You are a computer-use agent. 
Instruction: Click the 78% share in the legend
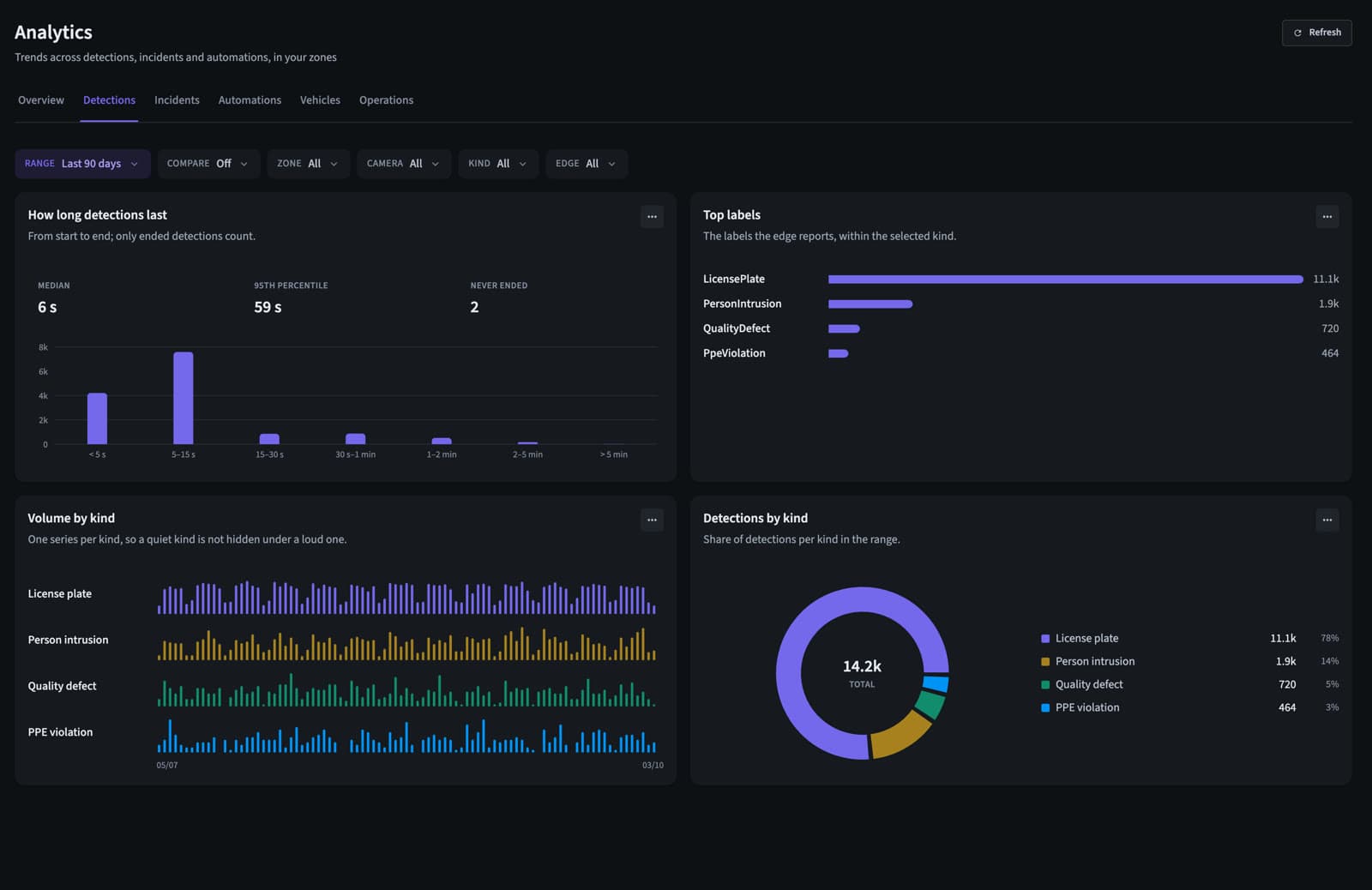[1329, 639]
